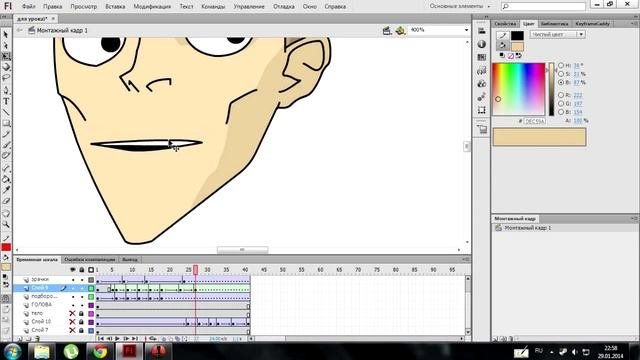640x360 pixels.
Task: Open the Модификация menu
Action: tap(152, 7)
